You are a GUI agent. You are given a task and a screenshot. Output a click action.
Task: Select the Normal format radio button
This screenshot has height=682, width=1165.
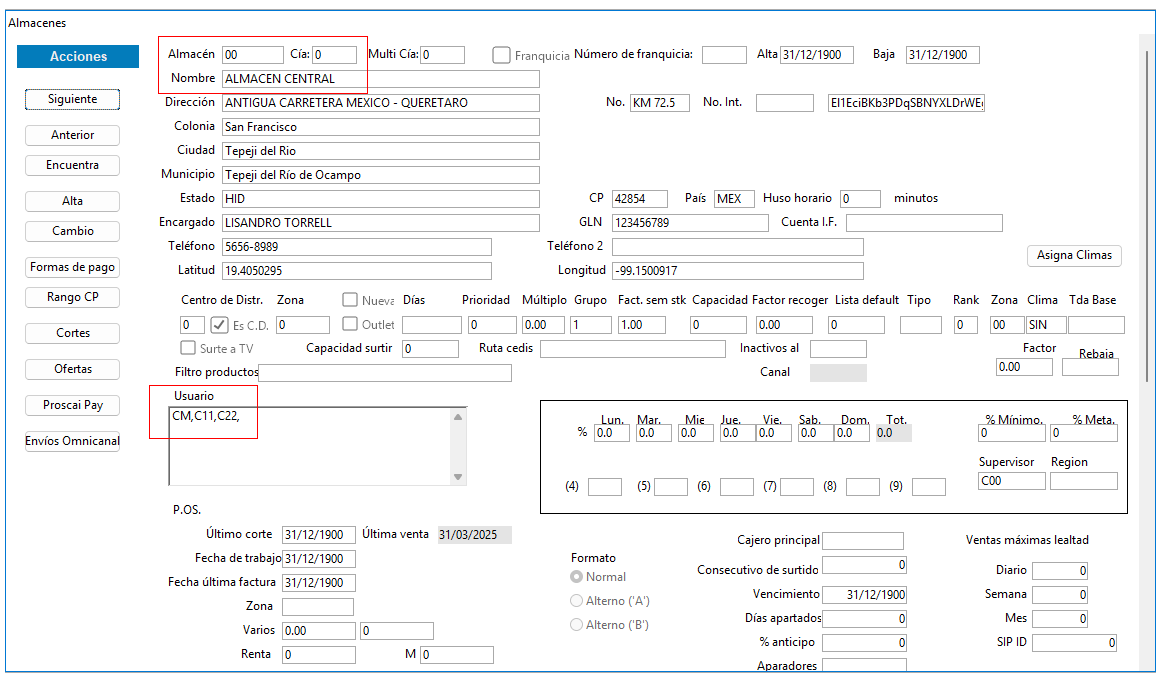(x=577, y=577)
